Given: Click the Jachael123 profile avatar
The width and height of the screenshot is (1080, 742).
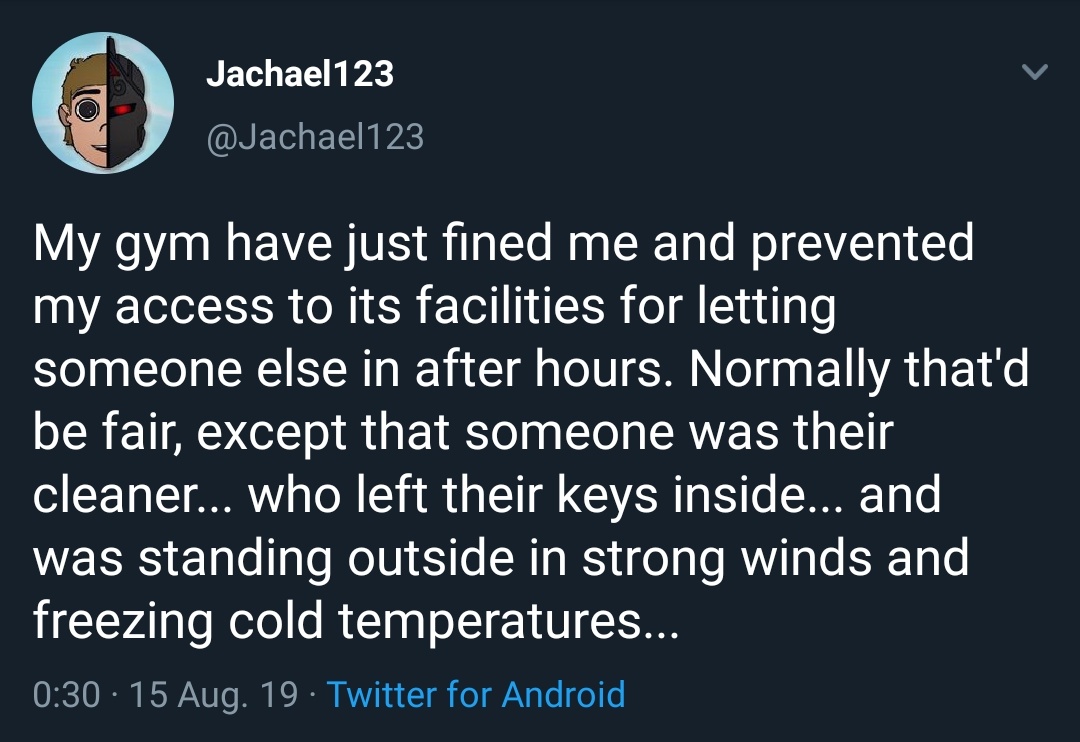Looking at the screenshot, I should pyautogui.click(x=103, y=103).
